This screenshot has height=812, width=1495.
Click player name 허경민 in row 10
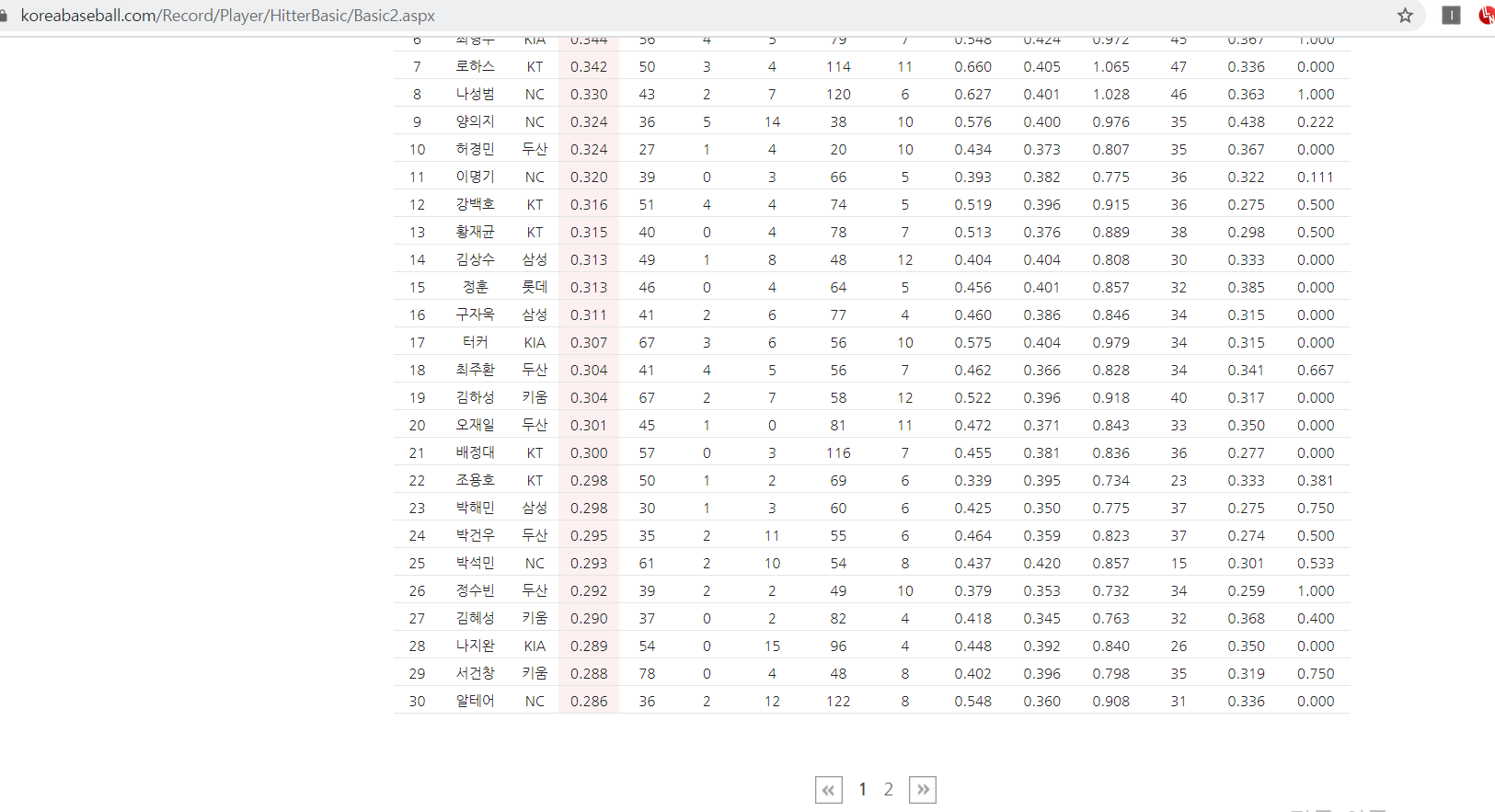tap(476, 149)
